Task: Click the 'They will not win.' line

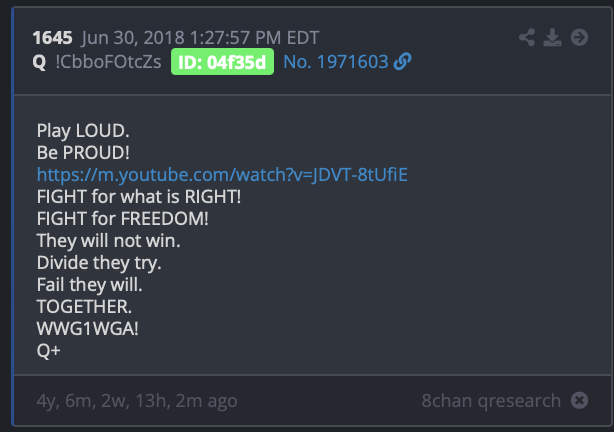Action: pos(108,240)
